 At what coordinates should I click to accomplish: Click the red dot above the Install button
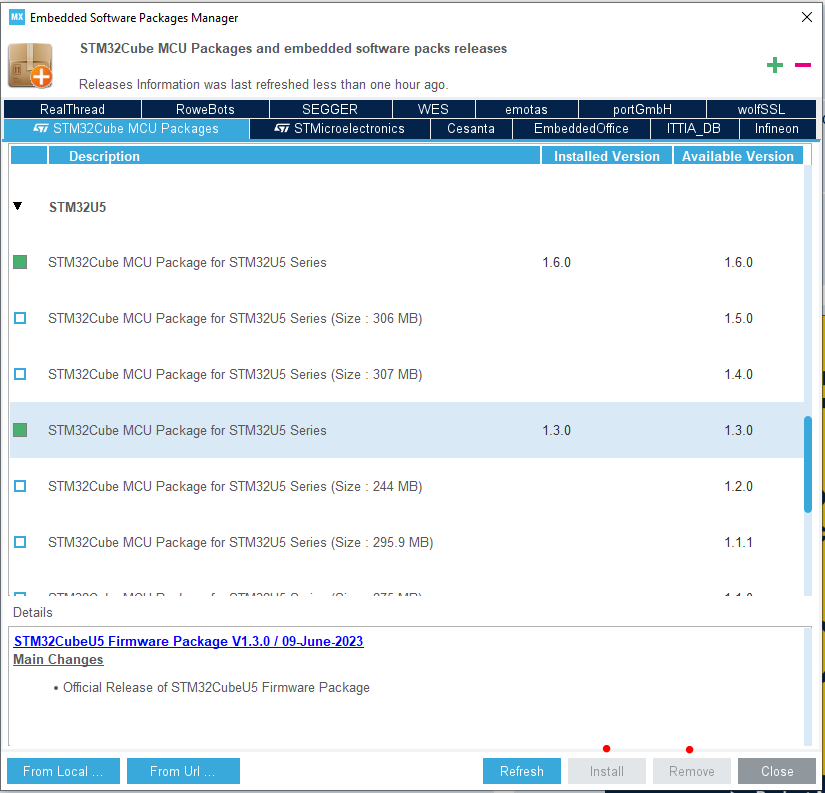[x=607, y=748]
